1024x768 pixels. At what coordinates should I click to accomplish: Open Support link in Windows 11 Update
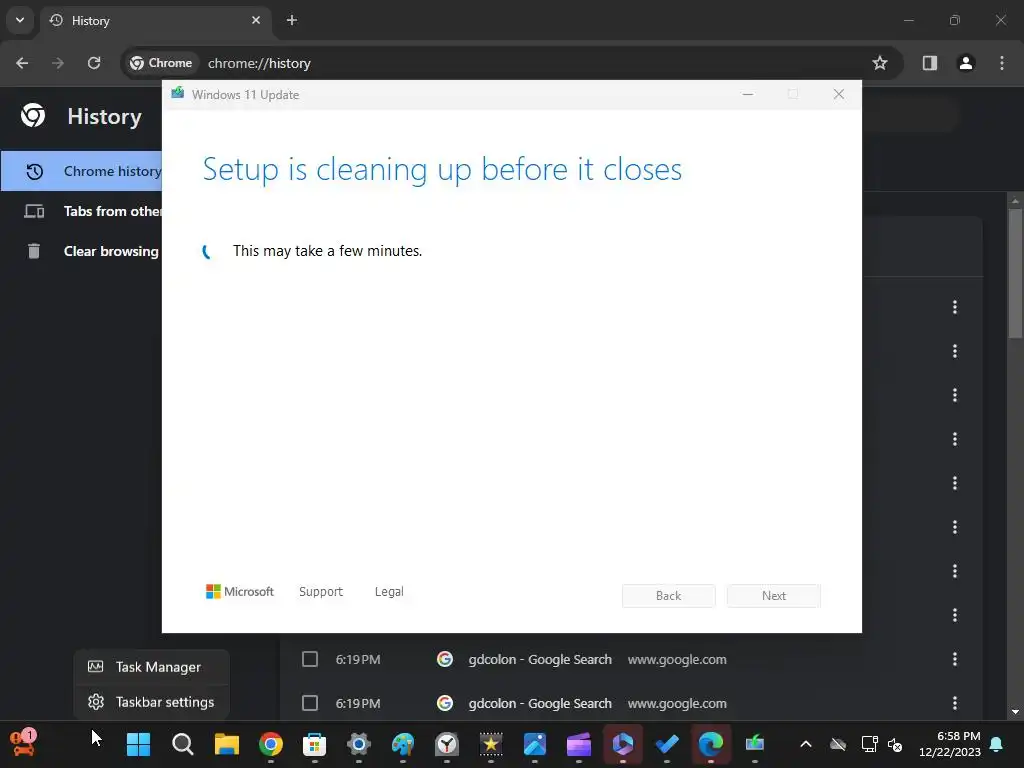[321, 592]
